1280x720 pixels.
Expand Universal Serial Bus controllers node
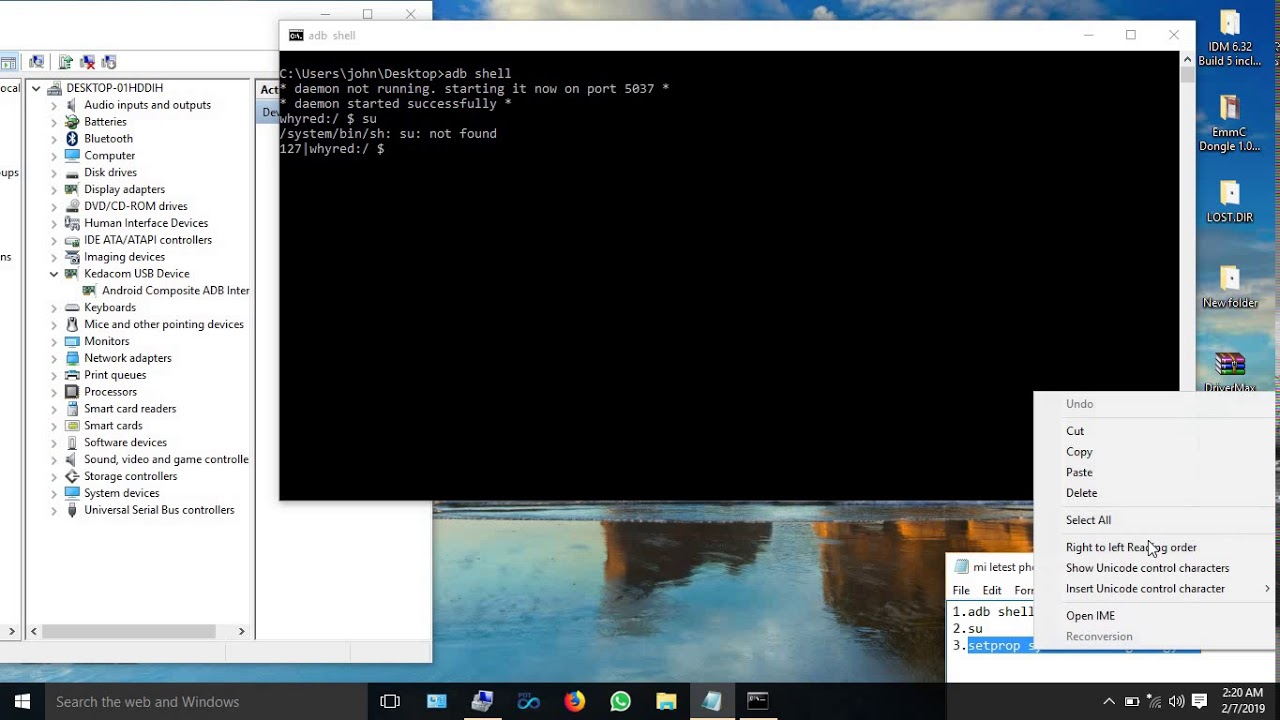tap(54, 510)
